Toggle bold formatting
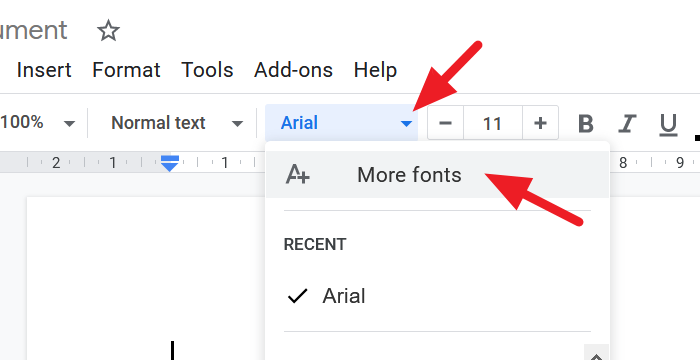700x360 pixels. click(586, 123)
